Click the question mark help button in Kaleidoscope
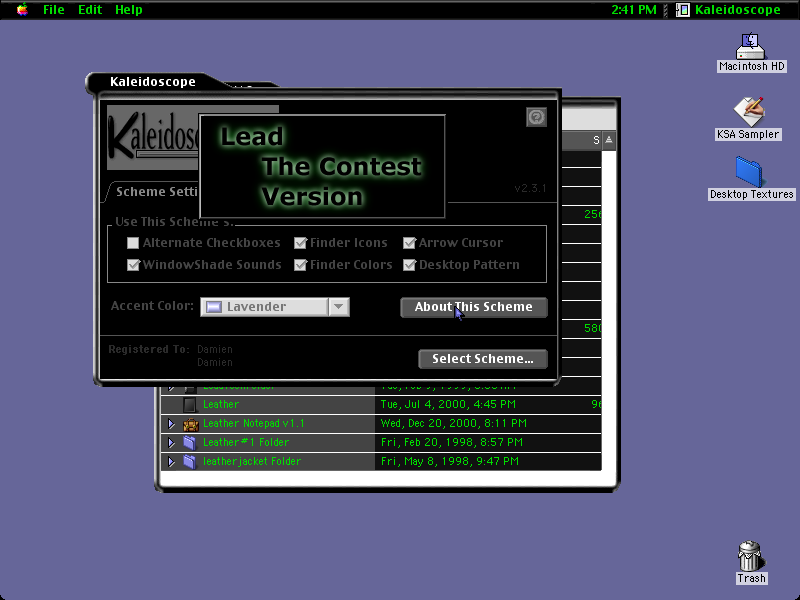 [x=536, y=117]
